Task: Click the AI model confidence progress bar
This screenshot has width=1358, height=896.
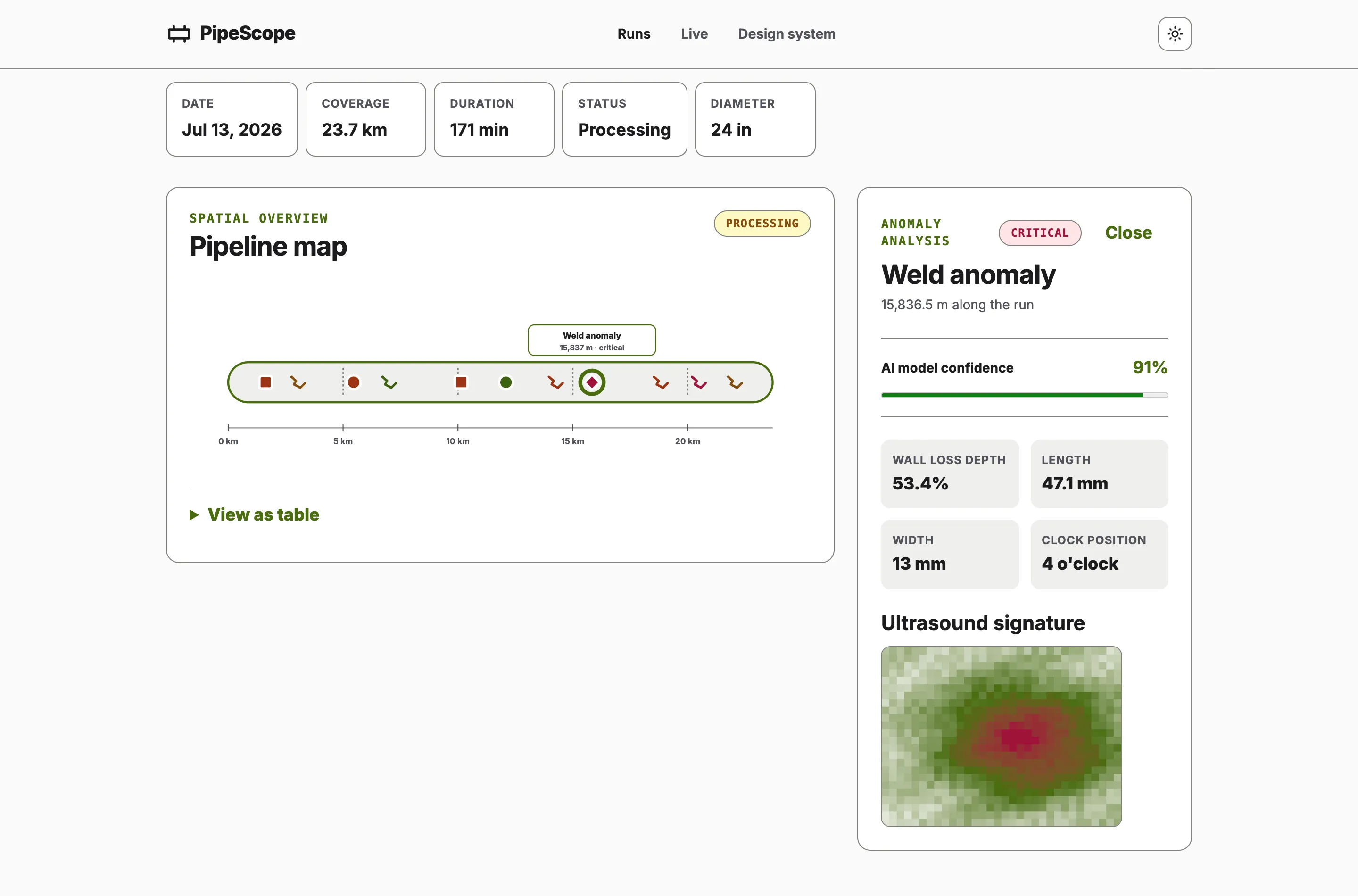Action: point(1024,395)
